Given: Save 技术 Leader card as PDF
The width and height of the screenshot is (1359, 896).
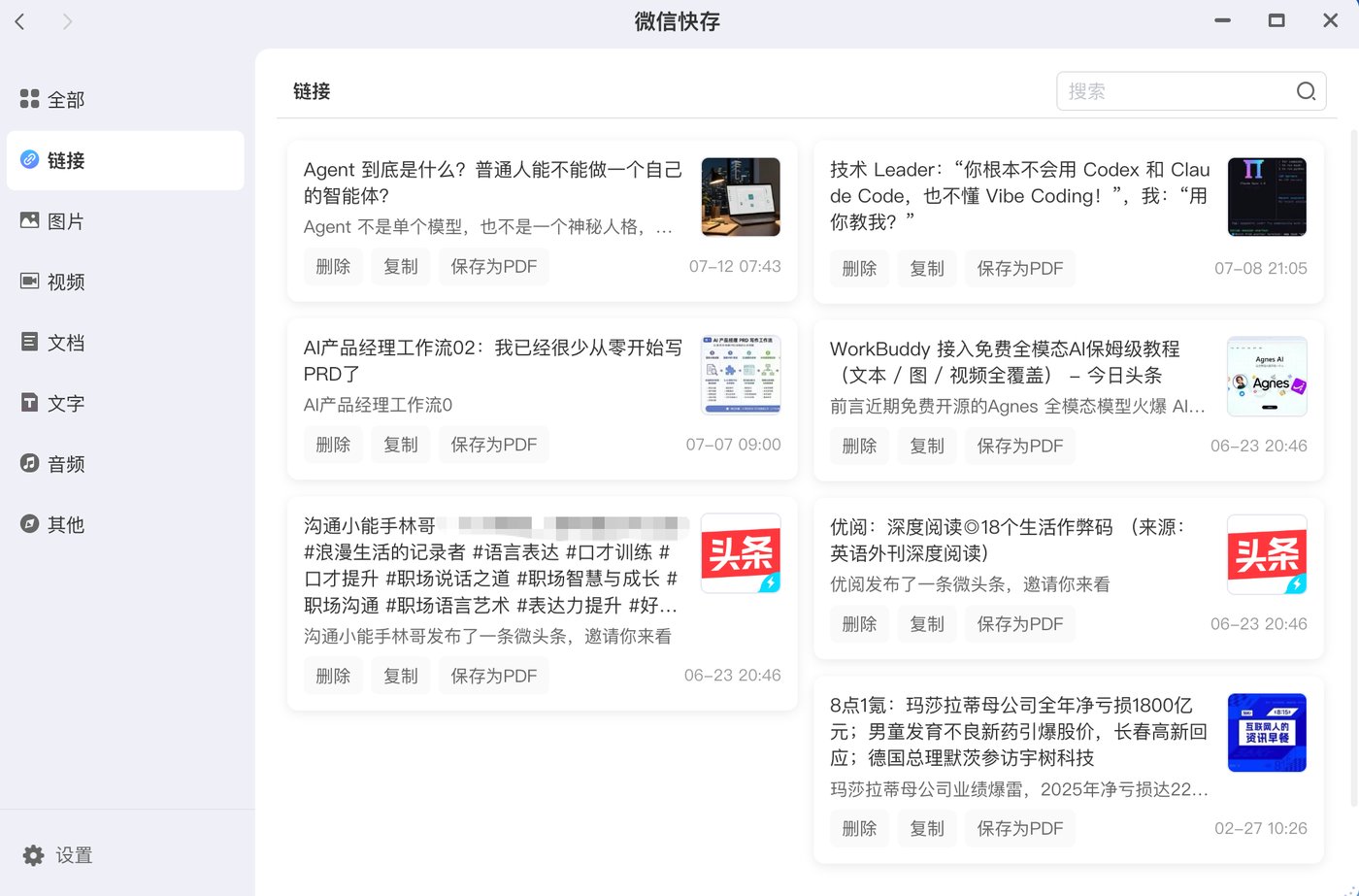Looking at the screenshot, I should pyautogui.click(x=1020, y=268).
